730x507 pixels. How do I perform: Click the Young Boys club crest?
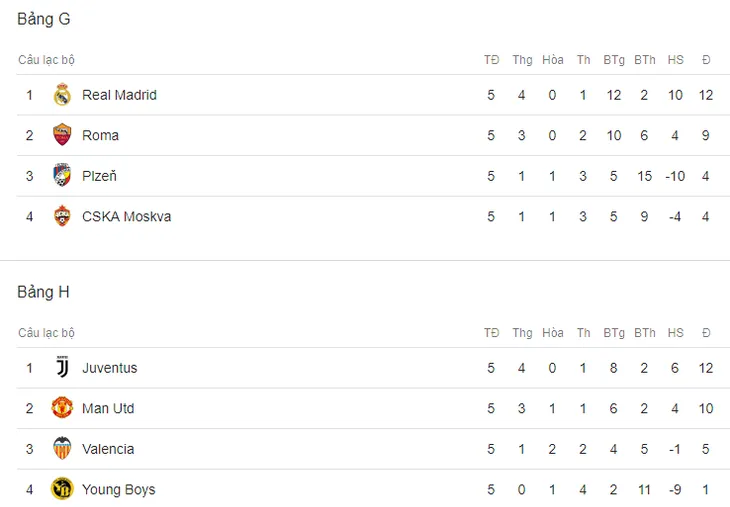[x=62, y=489]
